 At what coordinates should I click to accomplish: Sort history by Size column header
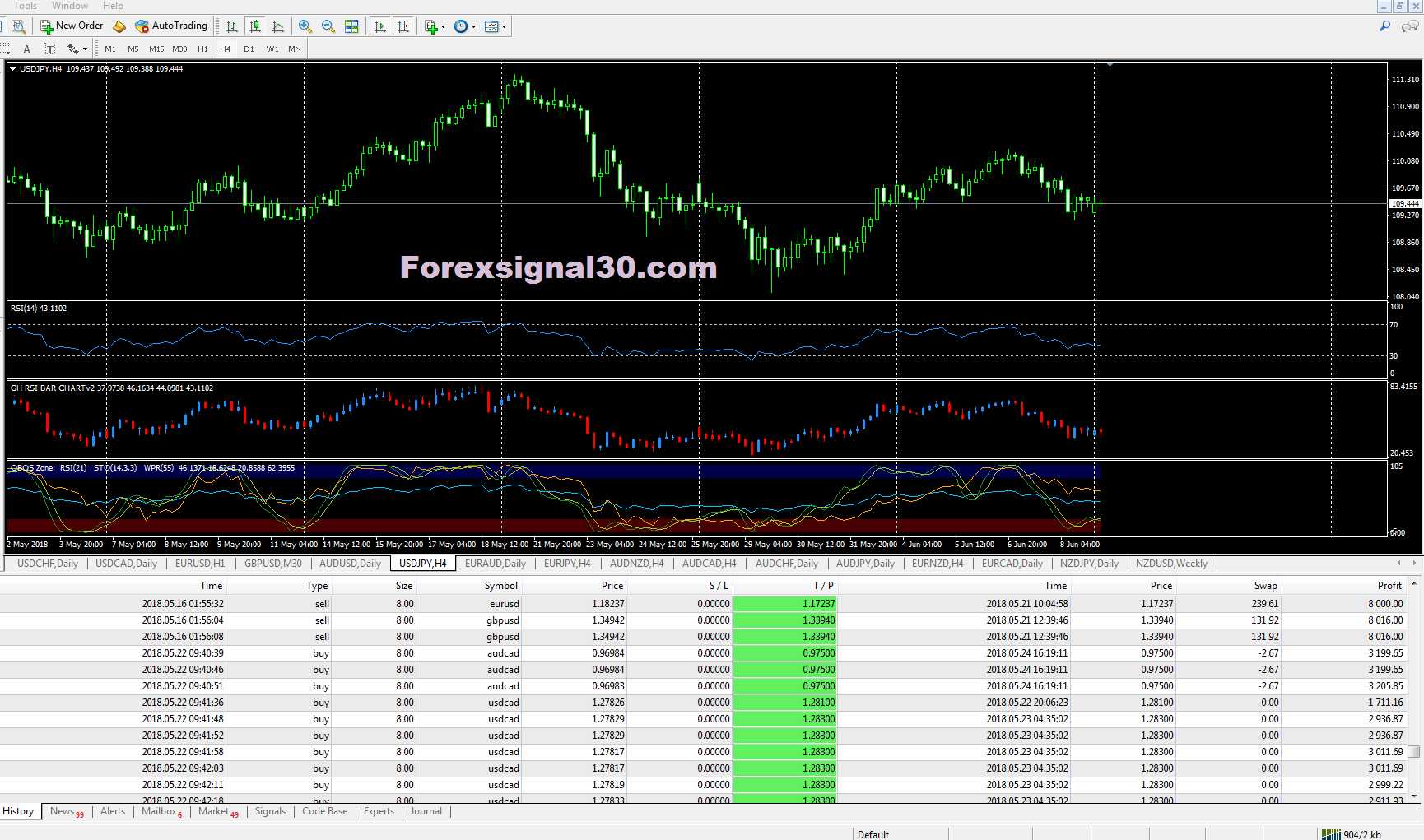[373, 586]
